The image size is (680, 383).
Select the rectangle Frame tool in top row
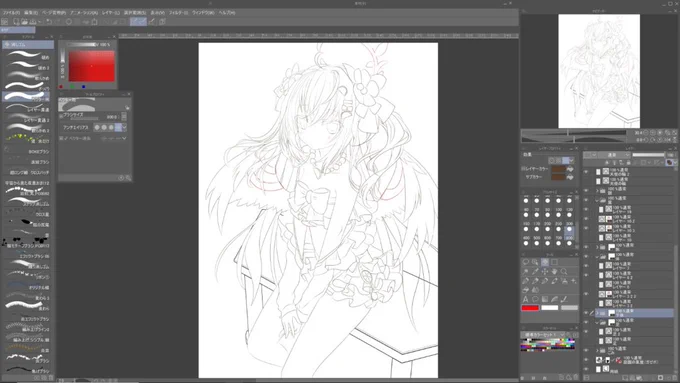554,262
